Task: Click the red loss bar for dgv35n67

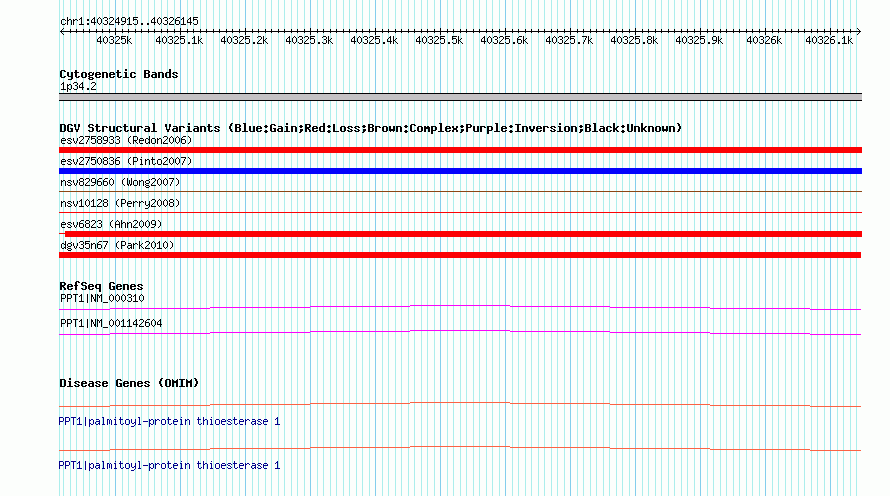Action: tap(460, 255)
